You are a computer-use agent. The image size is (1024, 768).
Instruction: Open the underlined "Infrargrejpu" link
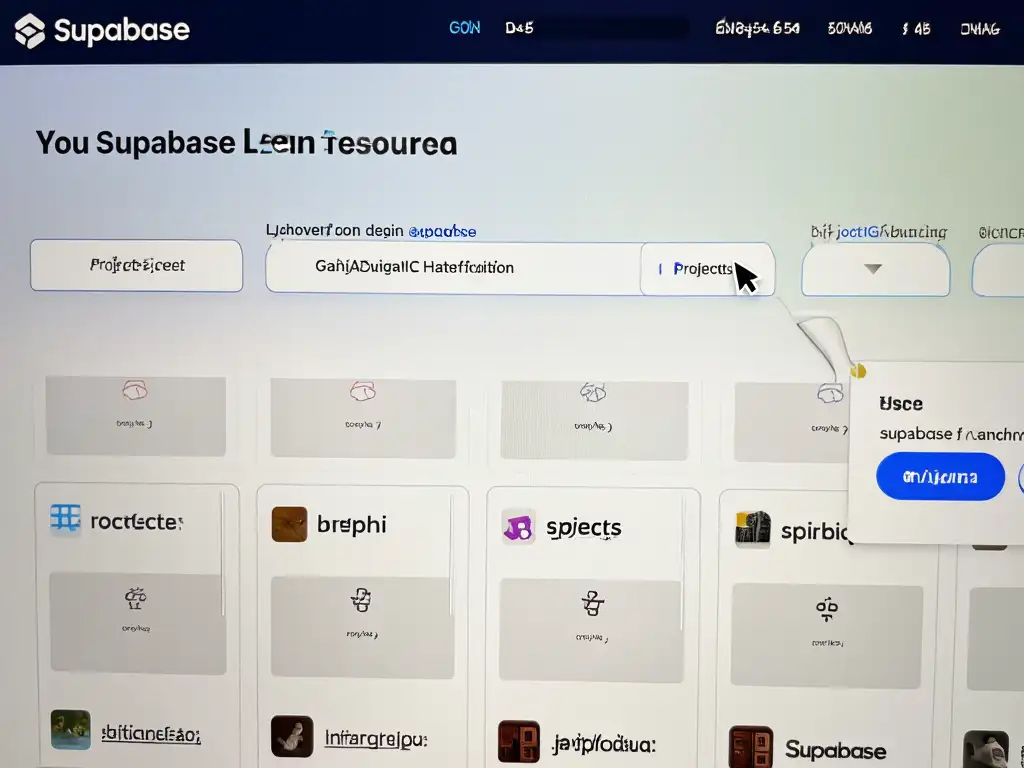pos(376,739)
